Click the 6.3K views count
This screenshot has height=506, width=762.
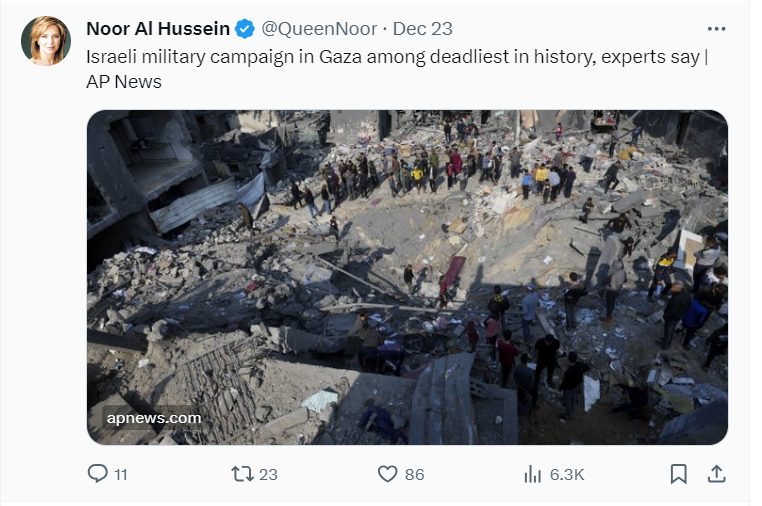(x=567, y=474)
